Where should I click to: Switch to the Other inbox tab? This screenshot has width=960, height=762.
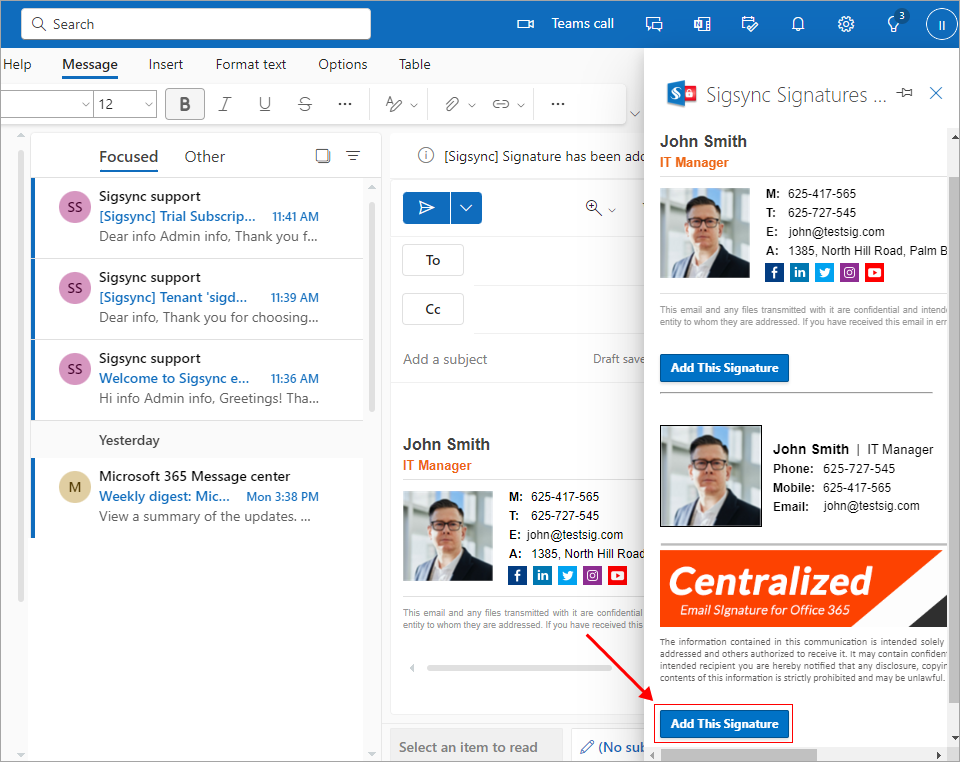tap(205, 156)
